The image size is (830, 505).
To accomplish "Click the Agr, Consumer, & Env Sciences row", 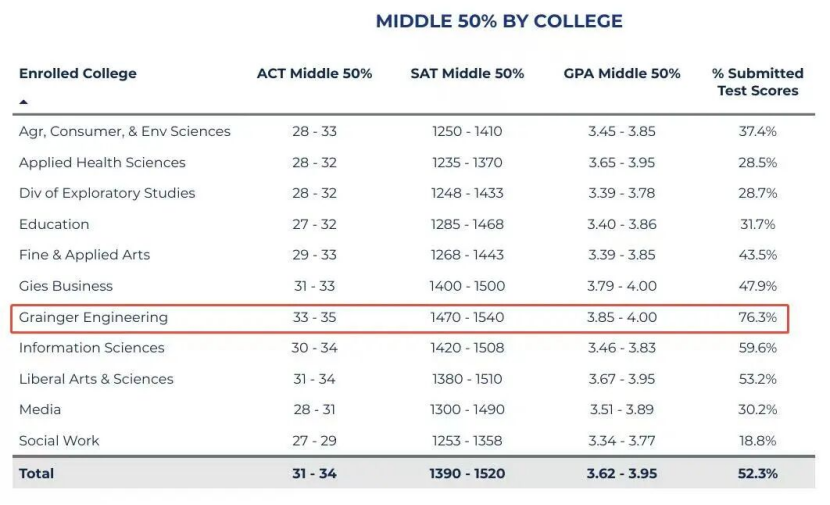I will 124,131.
